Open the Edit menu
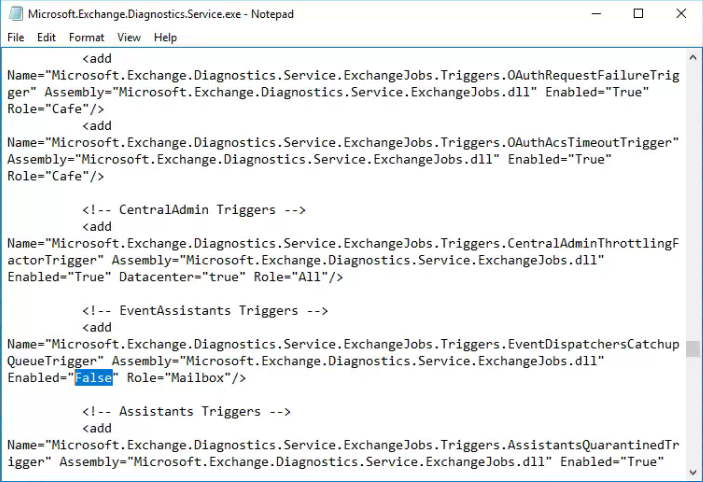This screenshot has height=482, width=703. 46,38
